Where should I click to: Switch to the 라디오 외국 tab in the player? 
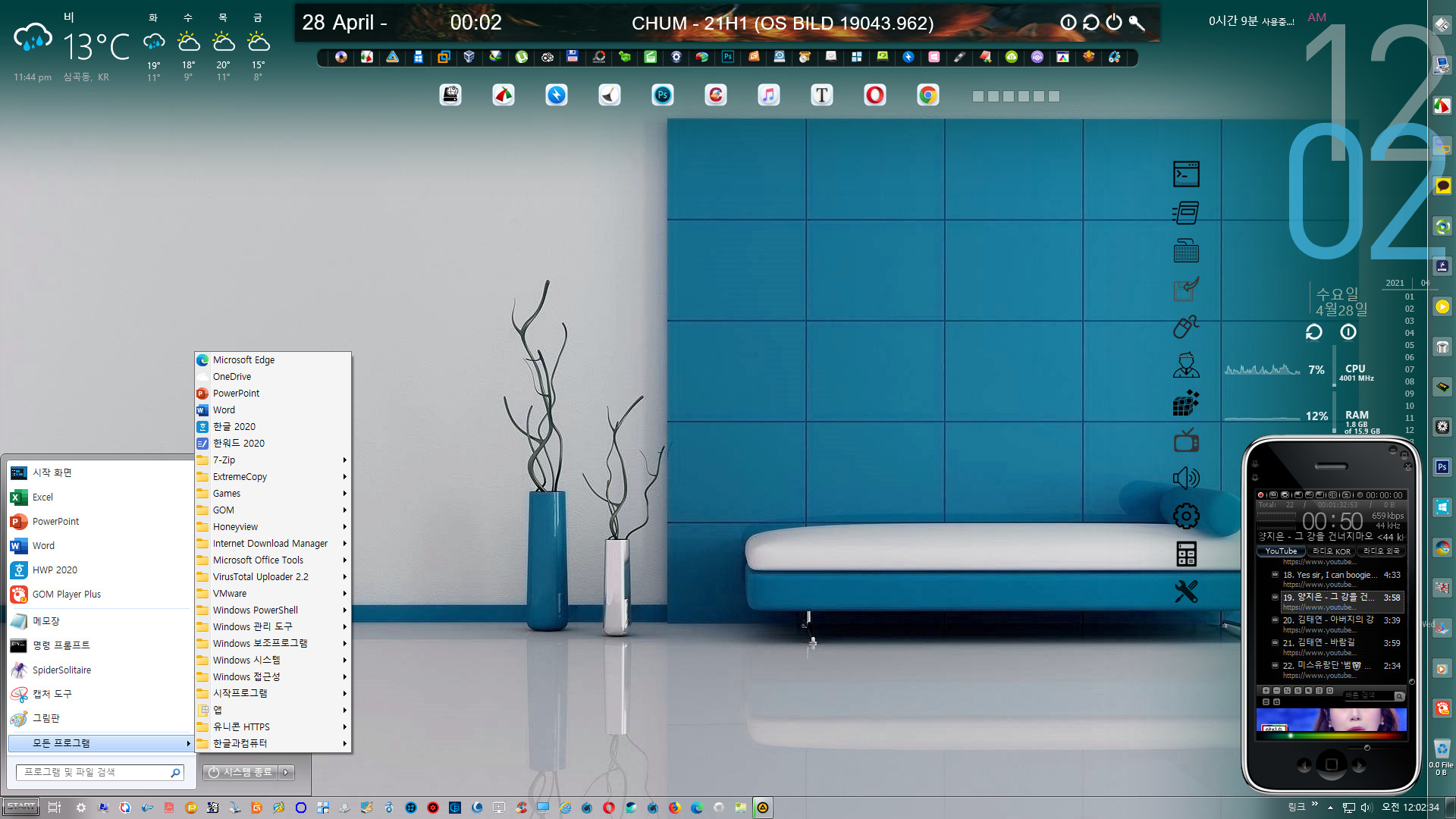(x=1381, y=551)
